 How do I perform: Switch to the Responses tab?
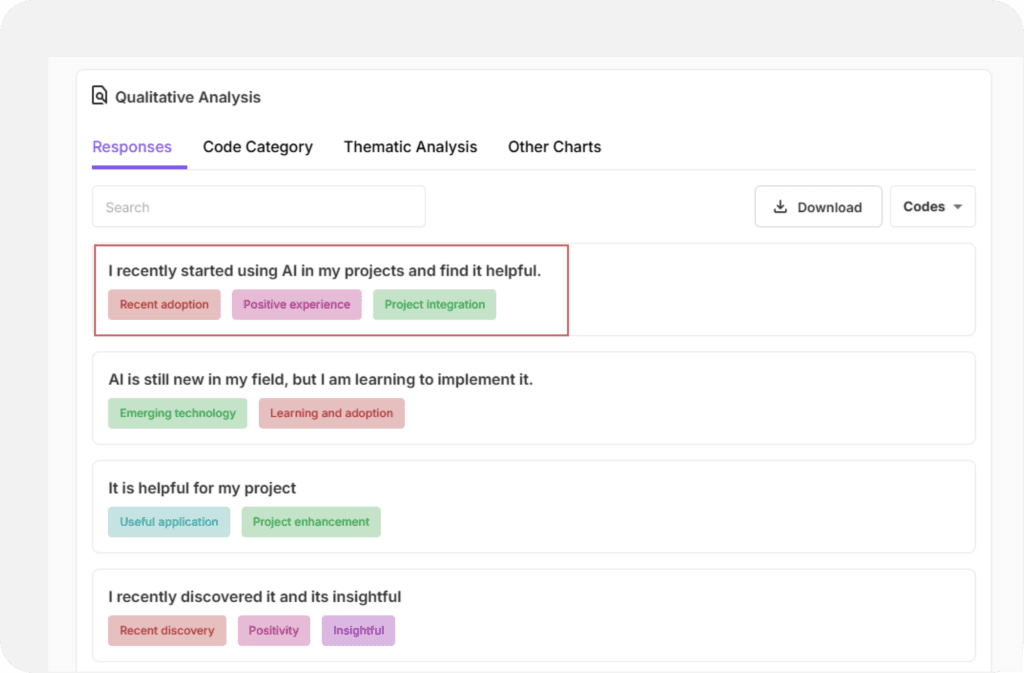click(132, 147)
